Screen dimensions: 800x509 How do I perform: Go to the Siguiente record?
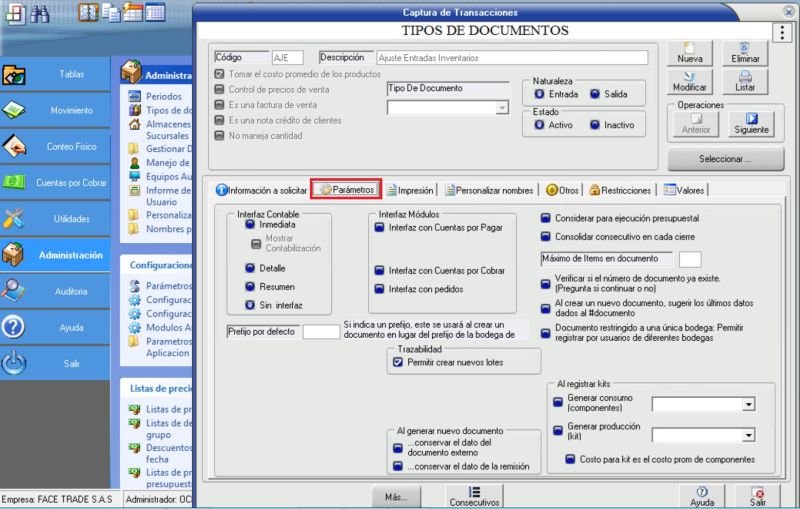click(751, 124)
